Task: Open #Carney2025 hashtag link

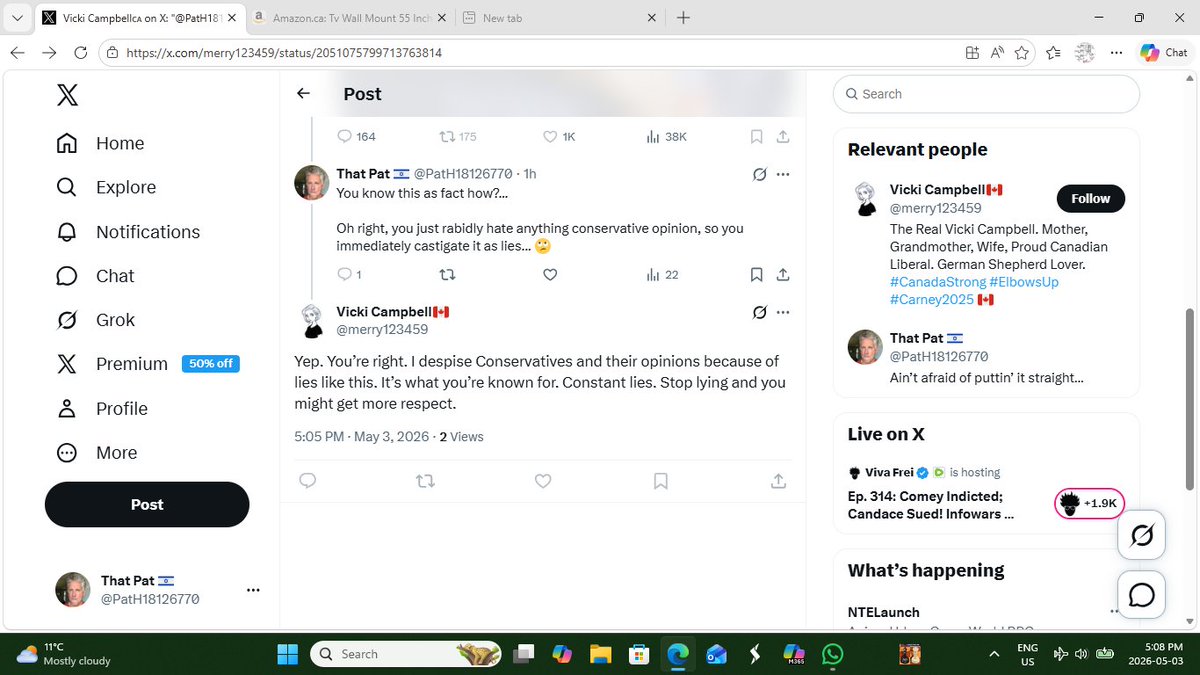Action: click(931, 300)
